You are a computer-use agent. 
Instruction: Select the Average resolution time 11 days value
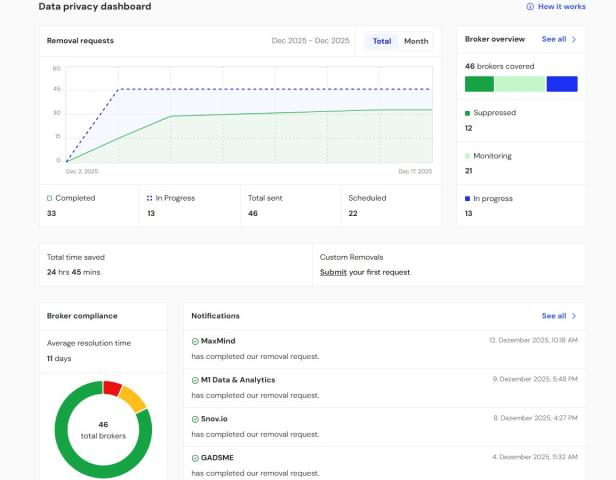click(x=59, y=358)
